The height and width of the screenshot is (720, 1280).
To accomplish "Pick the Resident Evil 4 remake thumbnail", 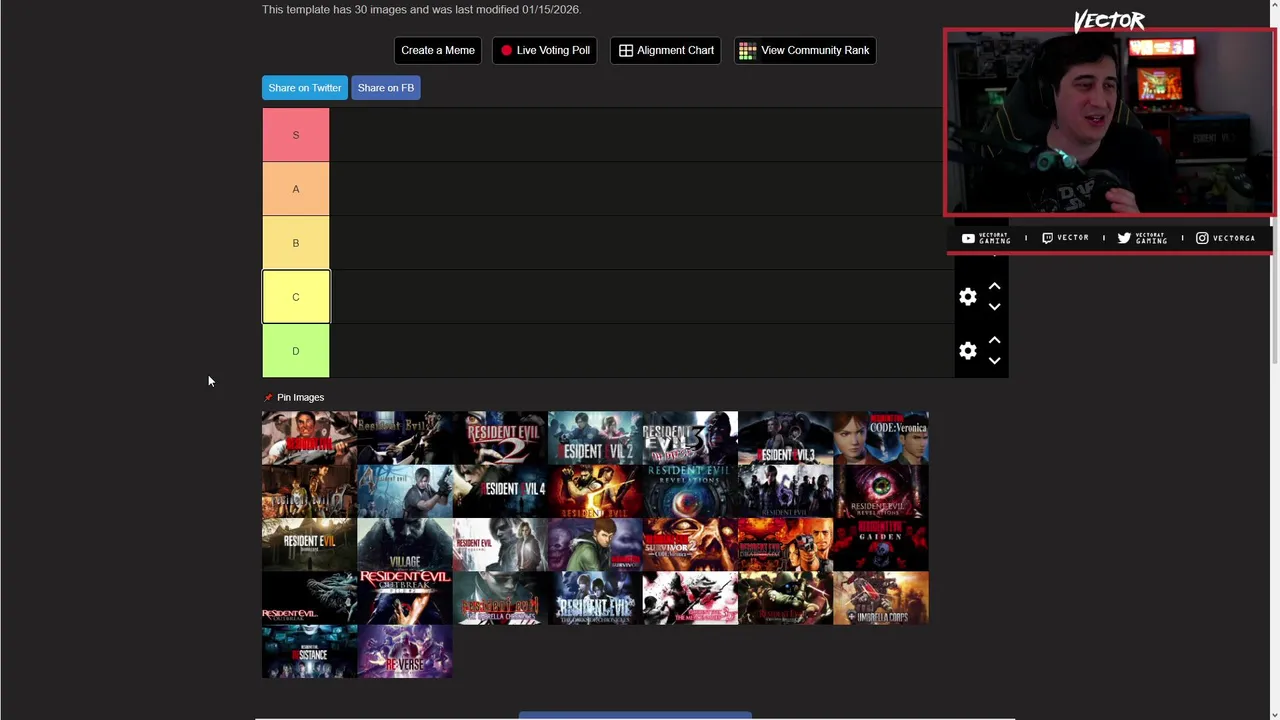I will click(x=500, y=491).
